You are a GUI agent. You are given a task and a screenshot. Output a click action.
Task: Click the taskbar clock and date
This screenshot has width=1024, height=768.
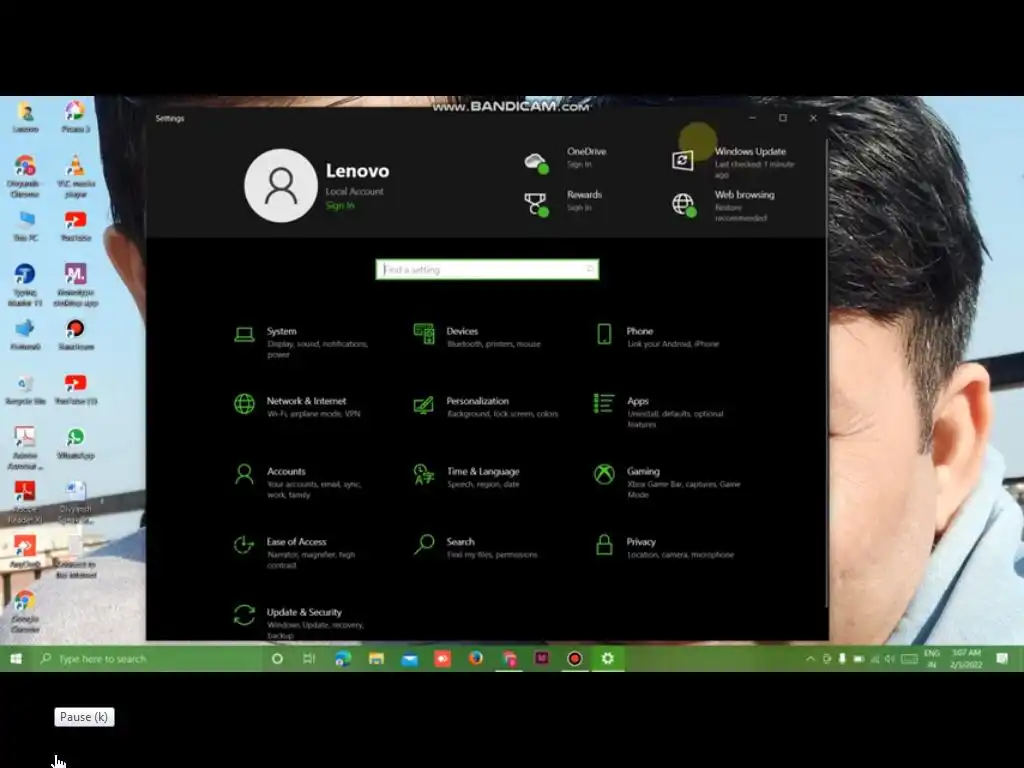[966, 658]
